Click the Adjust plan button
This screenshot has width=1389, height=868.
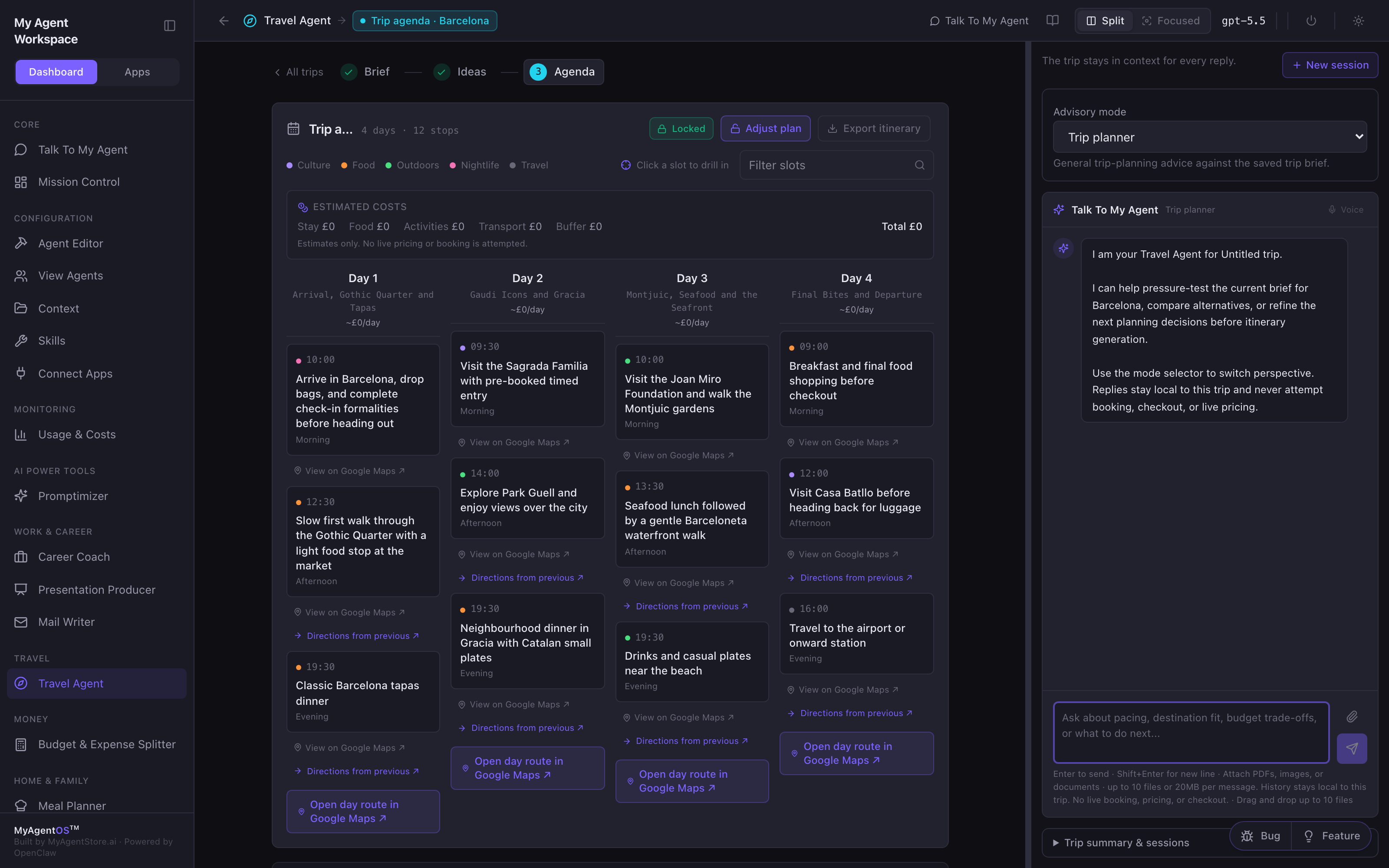click(766, 128)
